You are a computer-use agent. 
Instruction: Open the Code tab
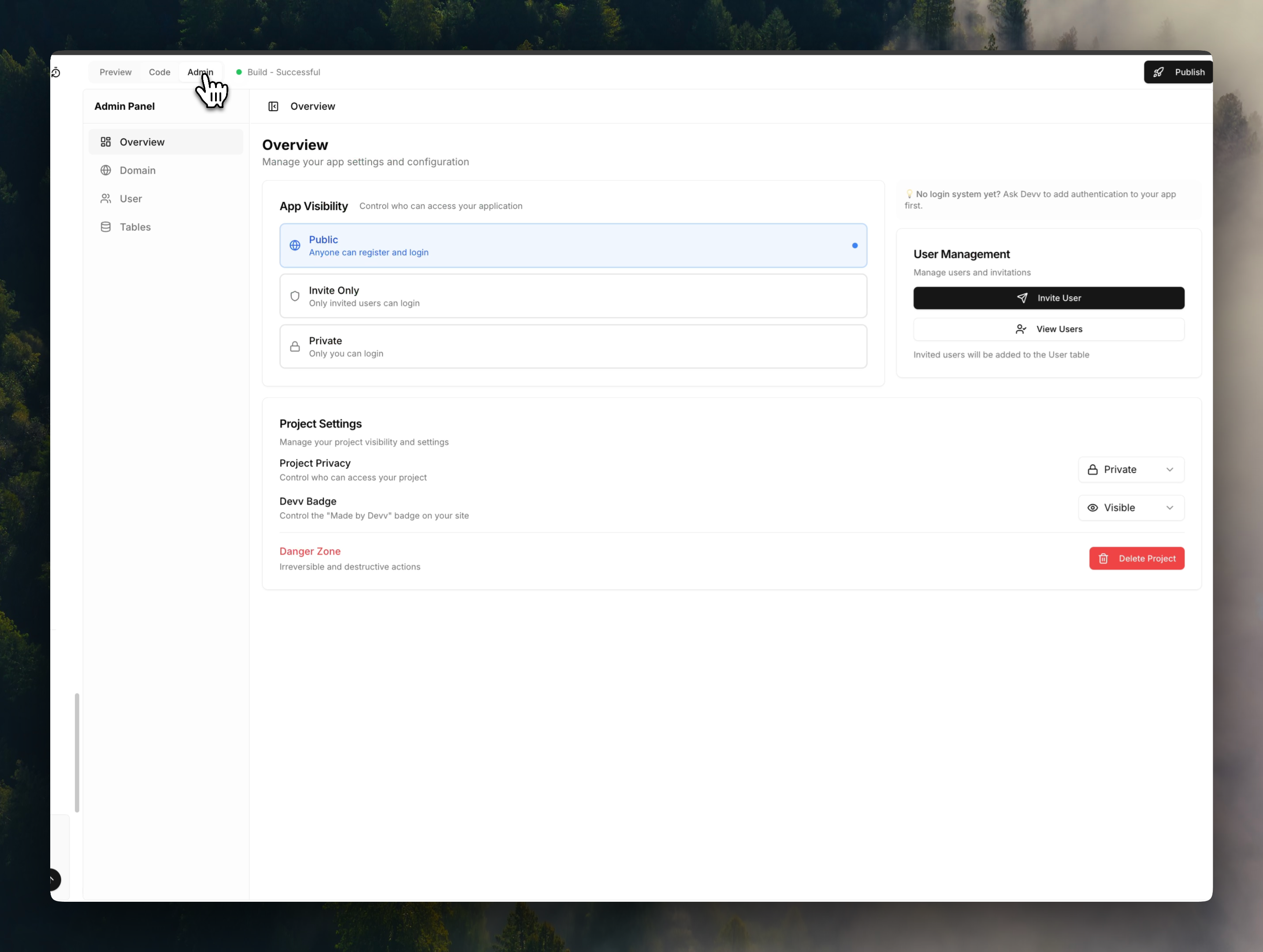(159, 72)
